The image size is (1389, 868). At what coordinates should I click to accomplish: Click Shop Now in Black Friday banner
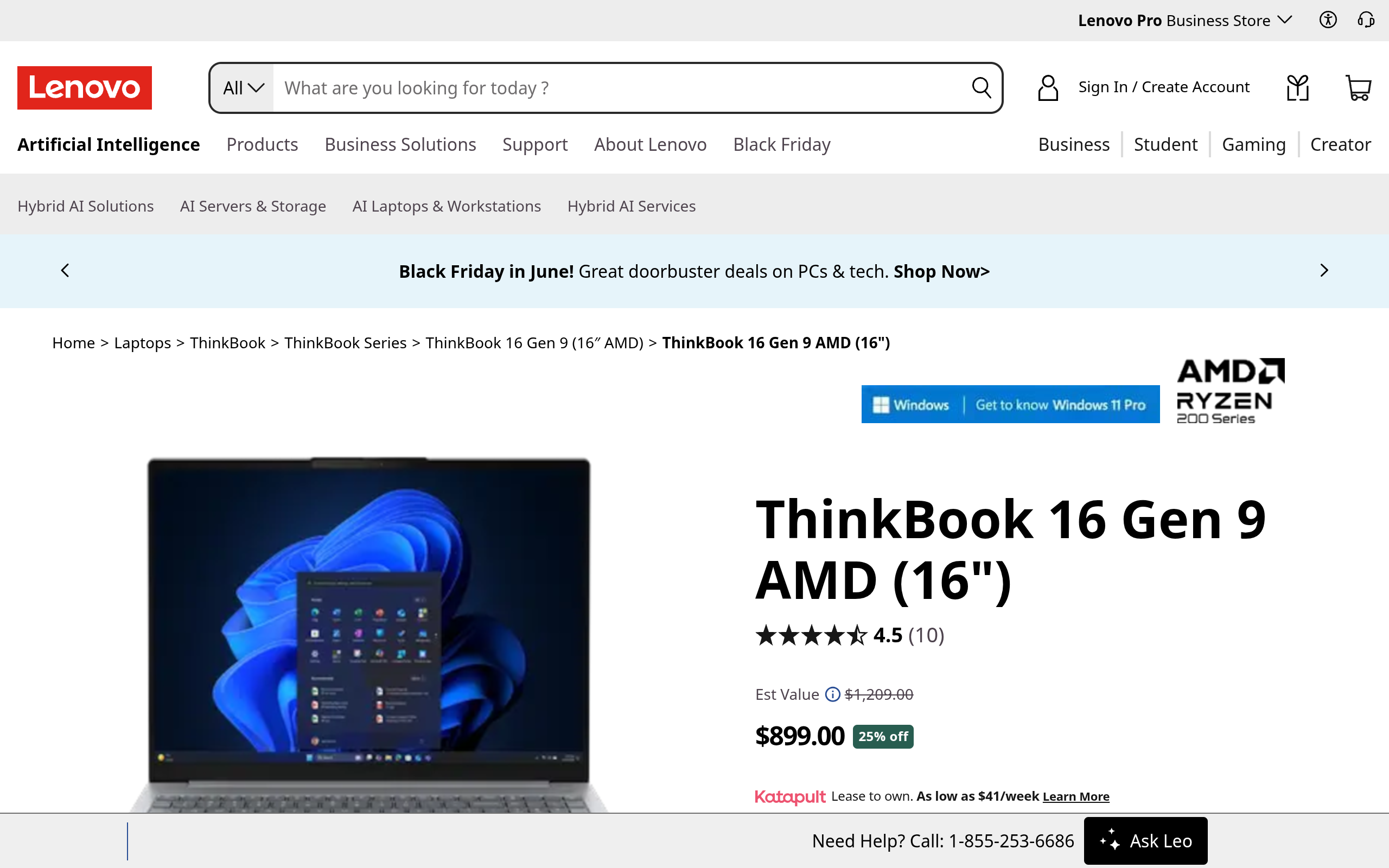coord(941,272)
